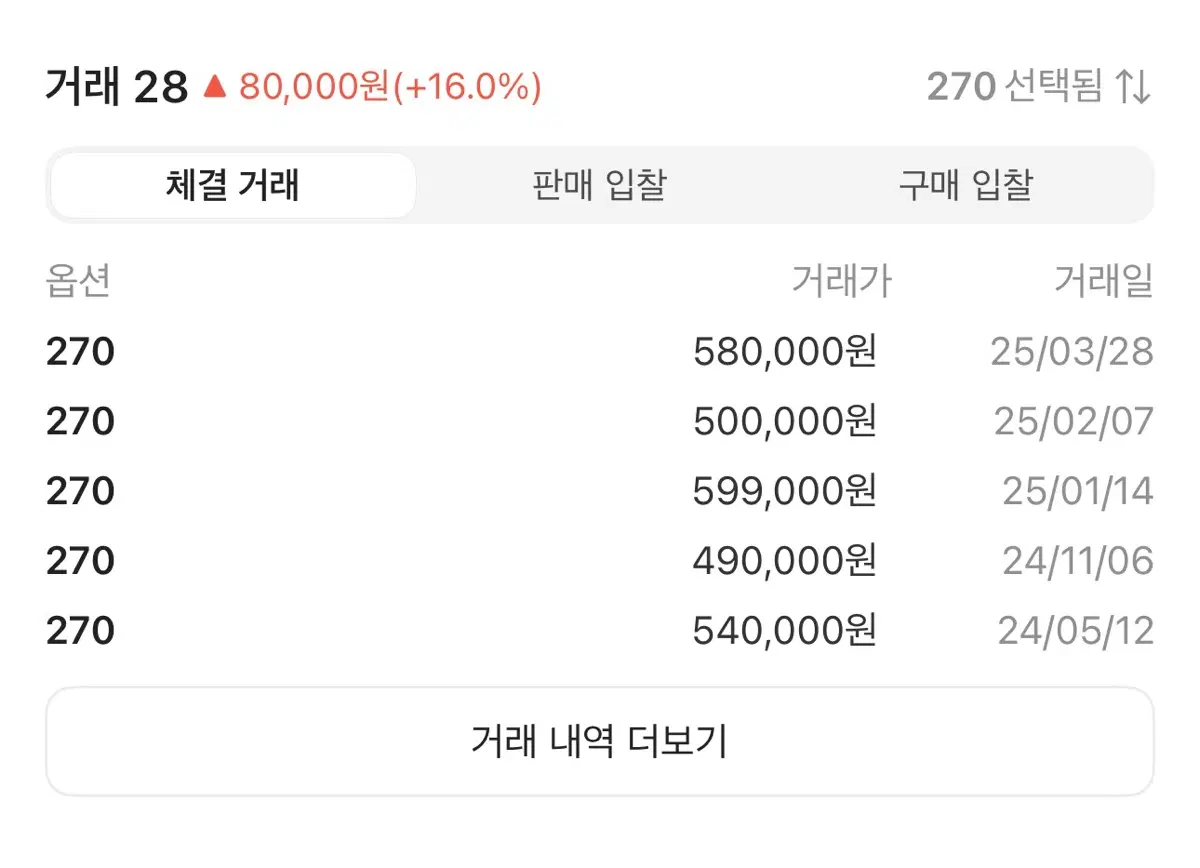Click the red price increase triangle icon
Viewport: 1200px width, 868px height.
pyautogui.click(x=215, y=88)
